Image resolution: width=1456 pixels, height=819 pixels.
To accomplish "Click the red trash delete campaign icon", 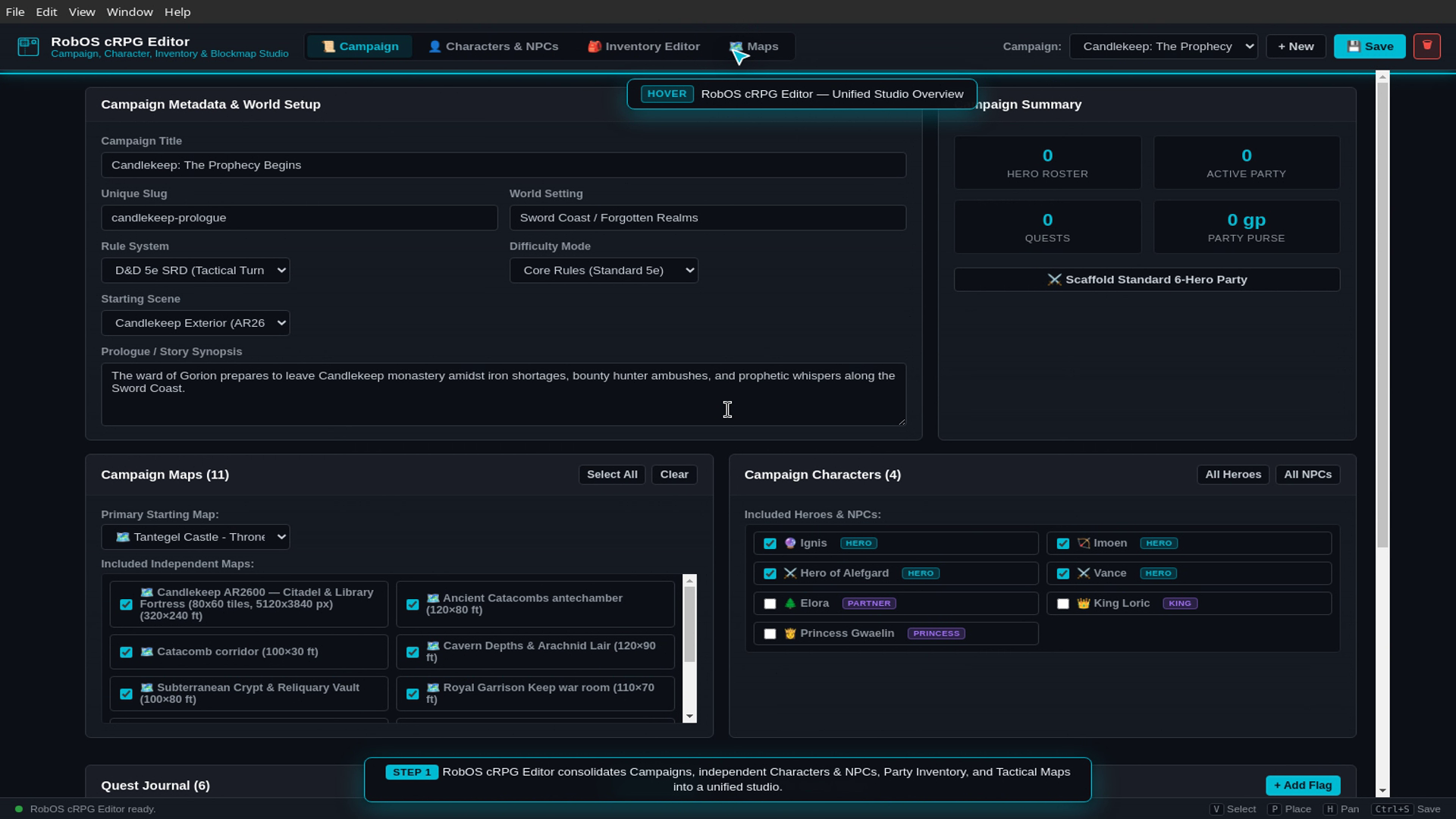I will click(x=1426, y=46).
